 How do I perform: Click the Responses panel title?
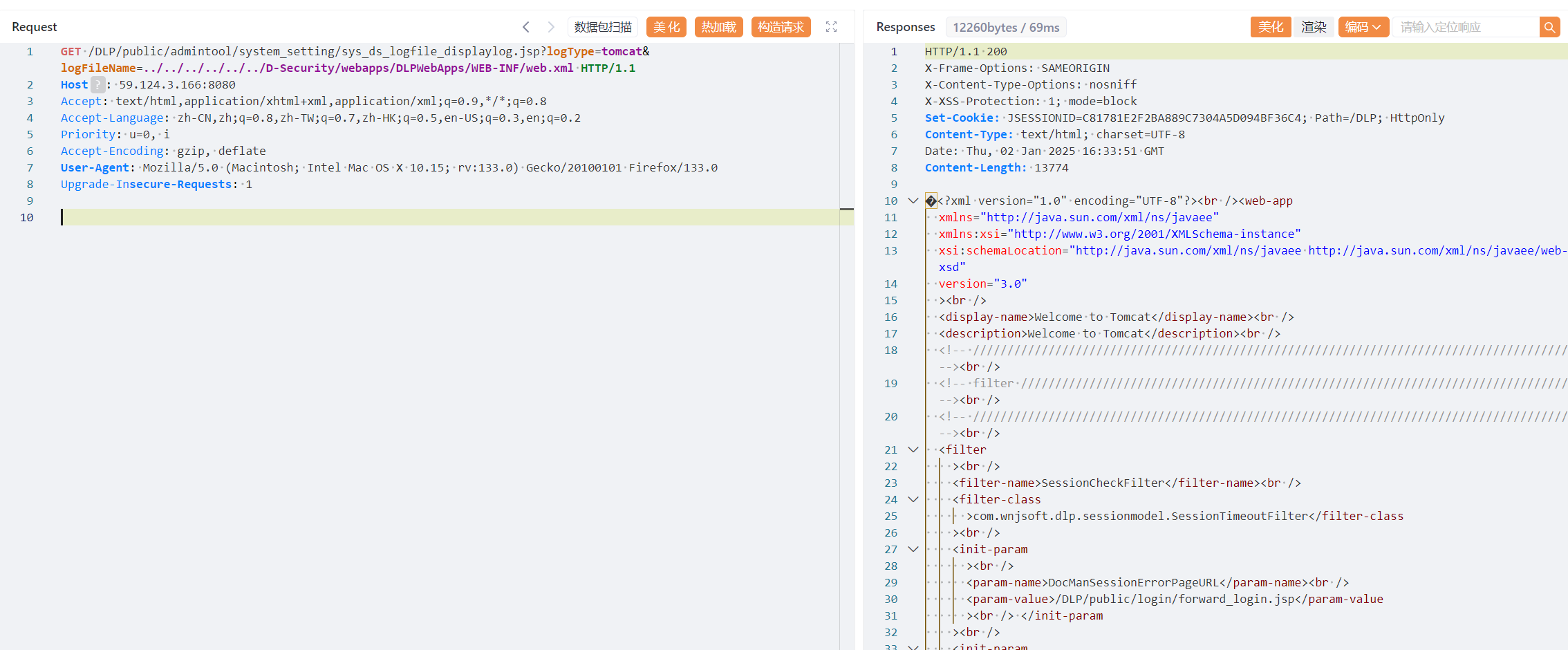(906, 27)
